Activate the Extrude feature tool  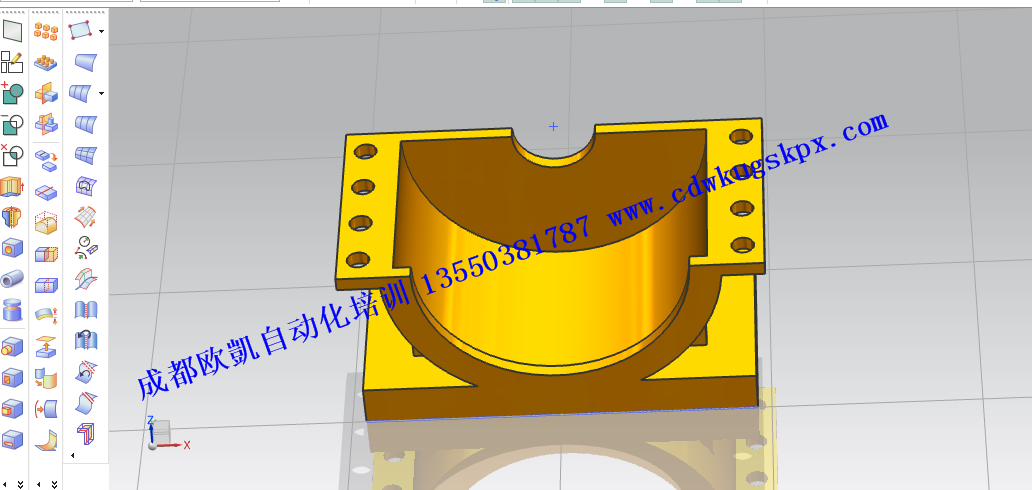click(13, 187)
